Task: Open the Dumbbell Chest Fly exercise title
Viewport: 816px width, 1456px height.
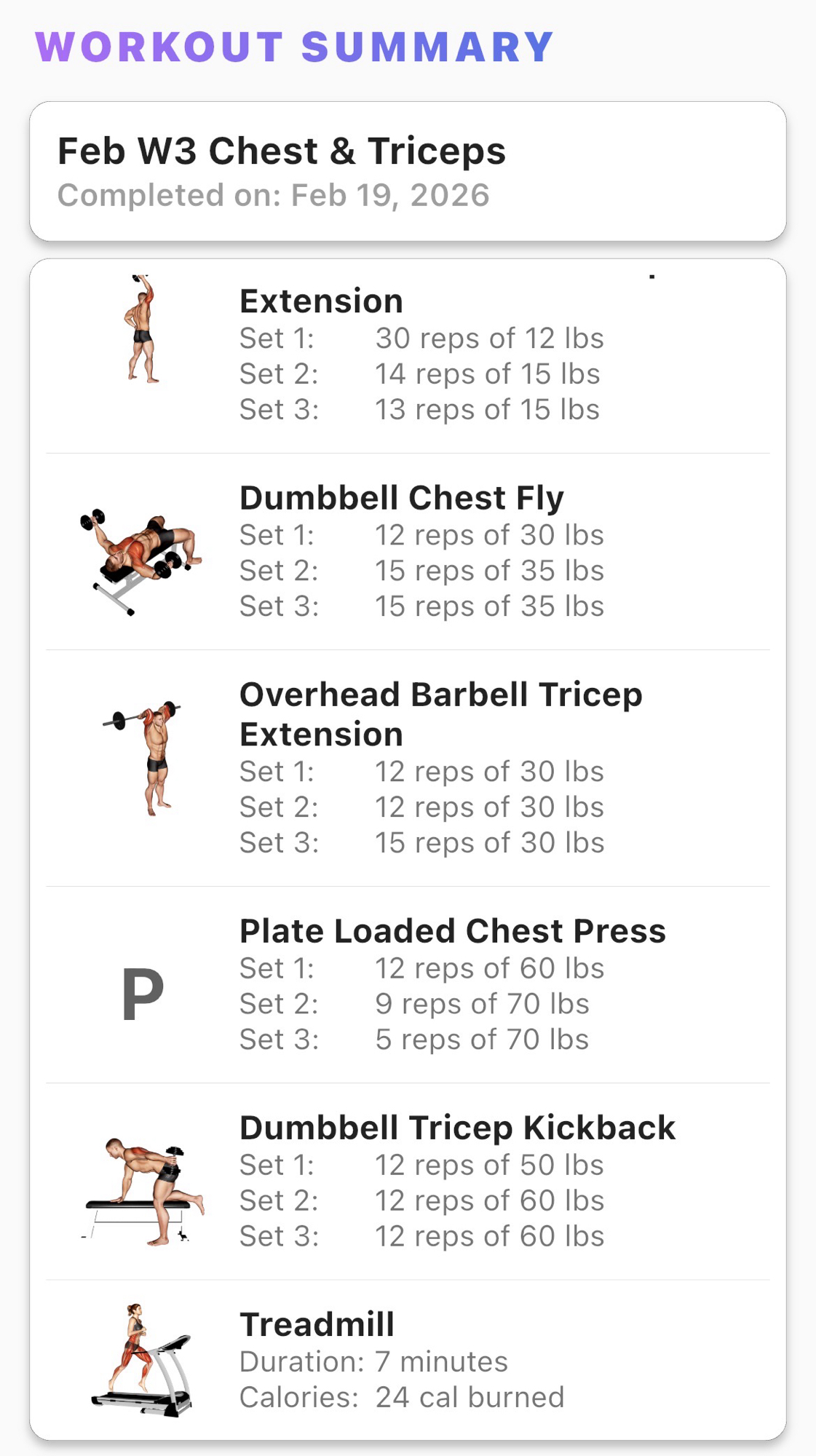Action: pos(401,498)
